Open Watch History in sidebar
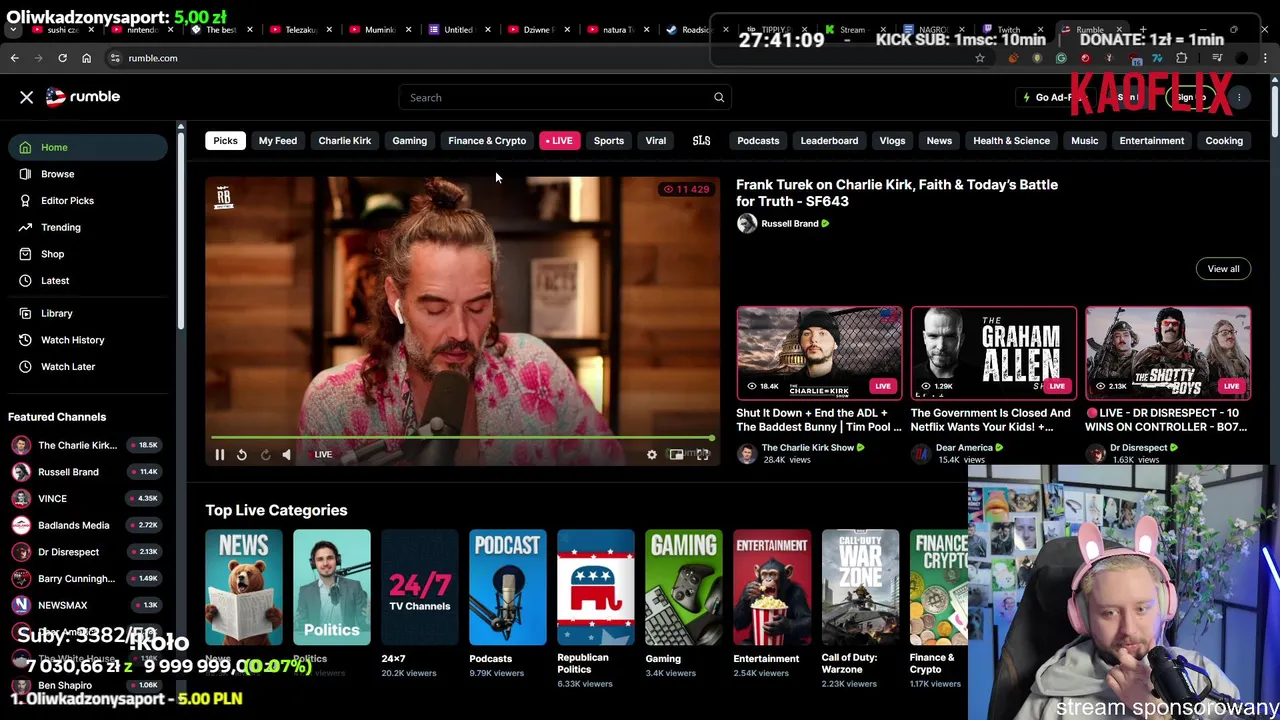 pos(88,340)
